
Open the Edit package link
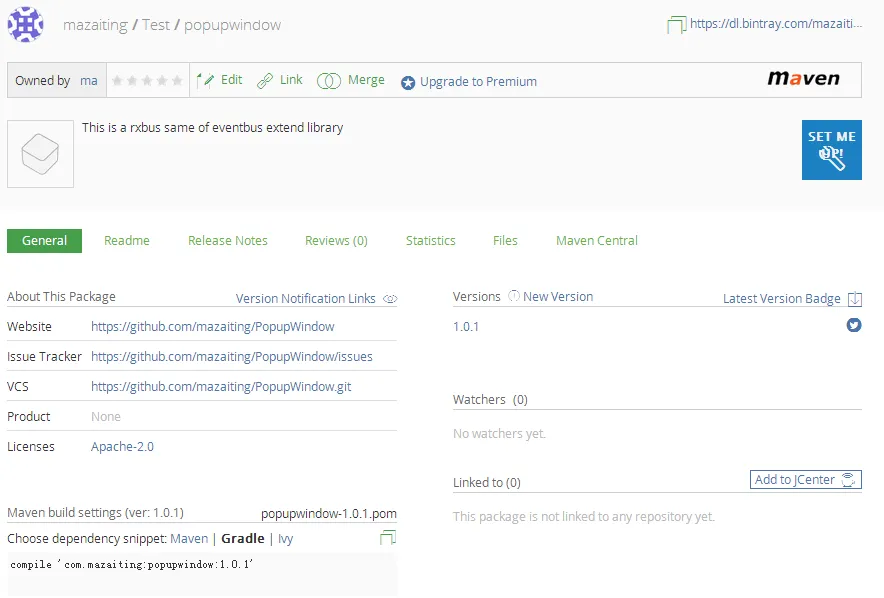pos(231,80)
